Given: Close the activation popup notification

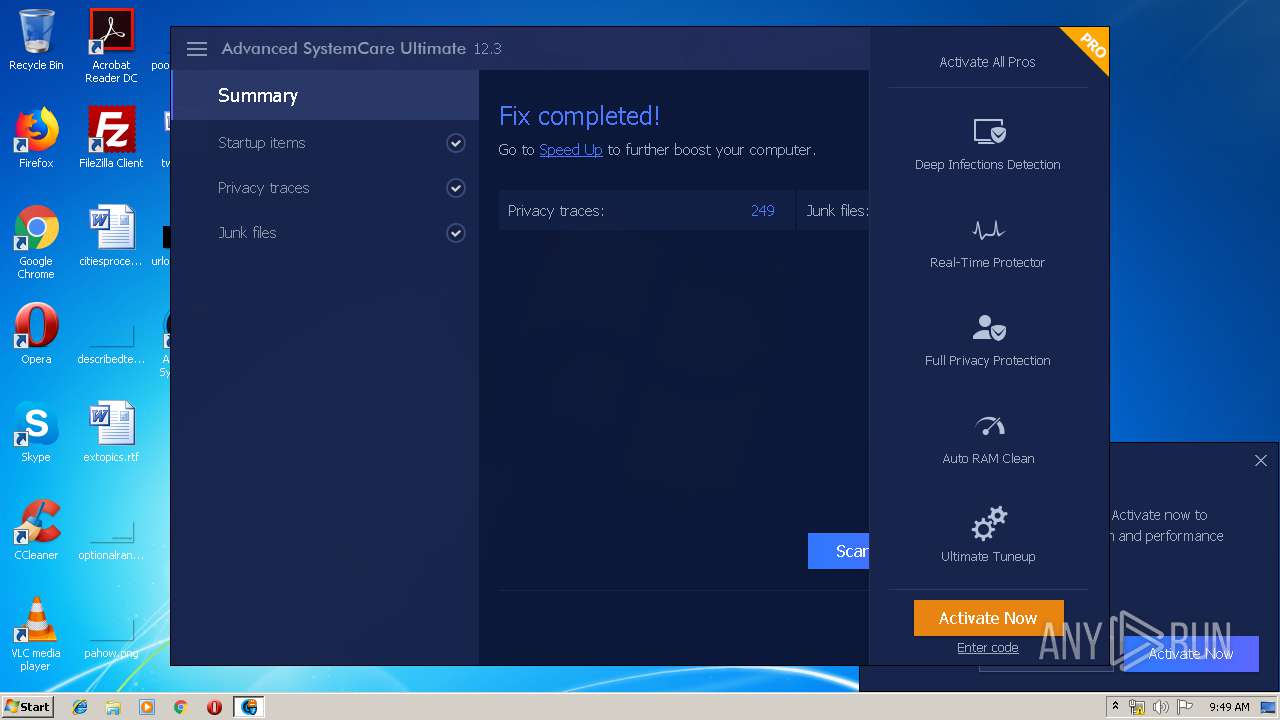Looking at the screenshot, I should click(1260, 460).
